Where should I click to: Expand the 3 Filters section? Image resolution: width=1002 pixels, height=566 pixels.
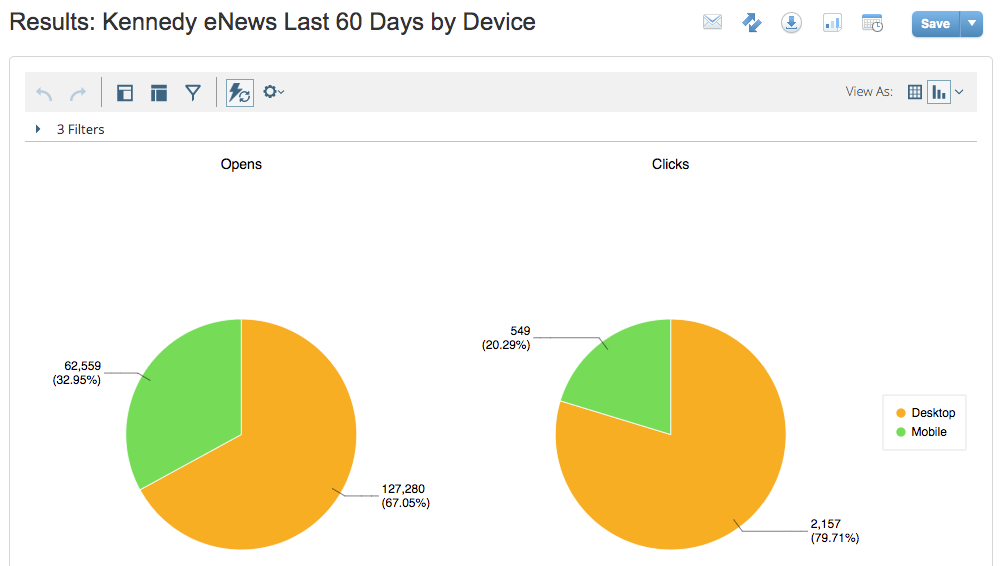click(x=38, y=129)
